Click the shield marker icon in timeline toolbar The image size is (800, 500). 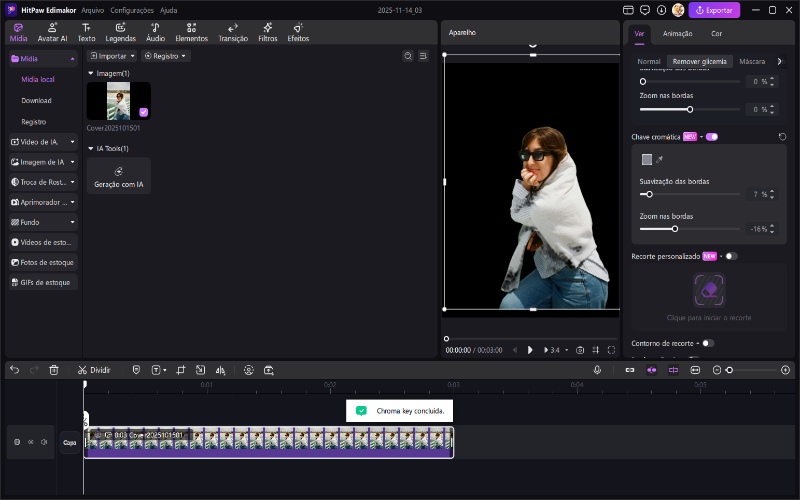coord(136,370)
